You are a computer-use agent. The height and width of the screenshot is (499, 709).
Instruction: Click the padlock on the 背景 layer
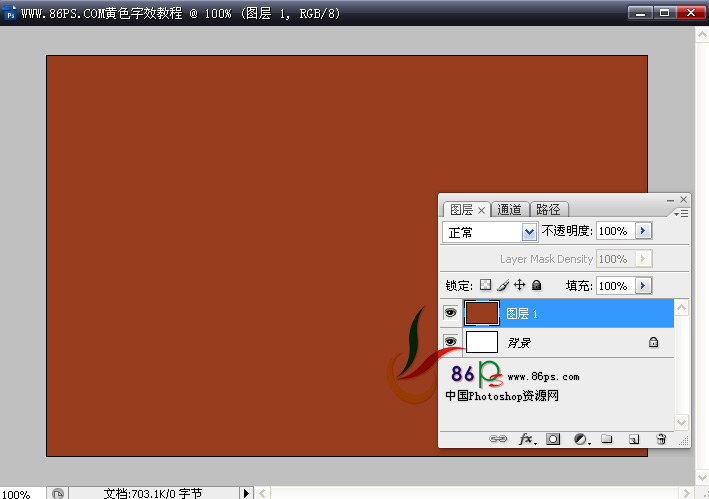pos(653,342)
